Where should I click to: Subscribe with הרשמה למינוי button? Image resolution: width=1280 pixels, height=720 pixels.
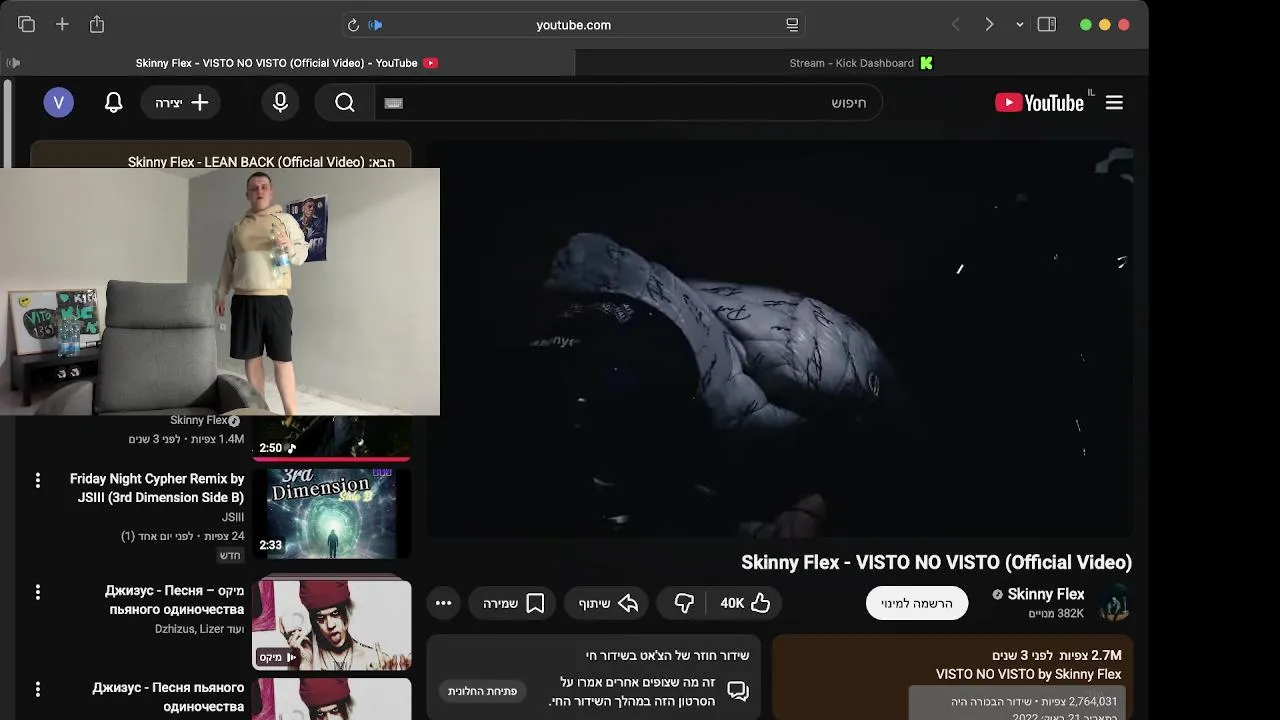coord(917,603)
